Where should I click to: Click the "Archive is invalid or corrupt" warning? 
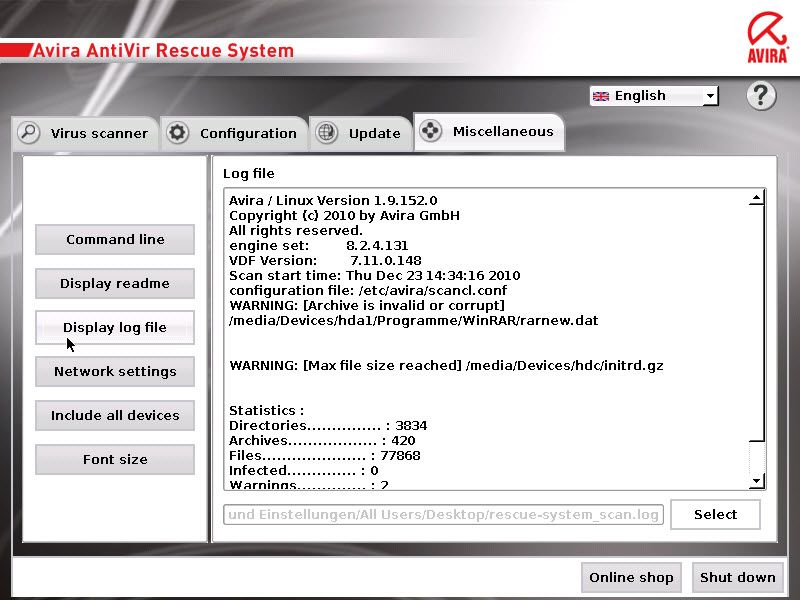367,305
